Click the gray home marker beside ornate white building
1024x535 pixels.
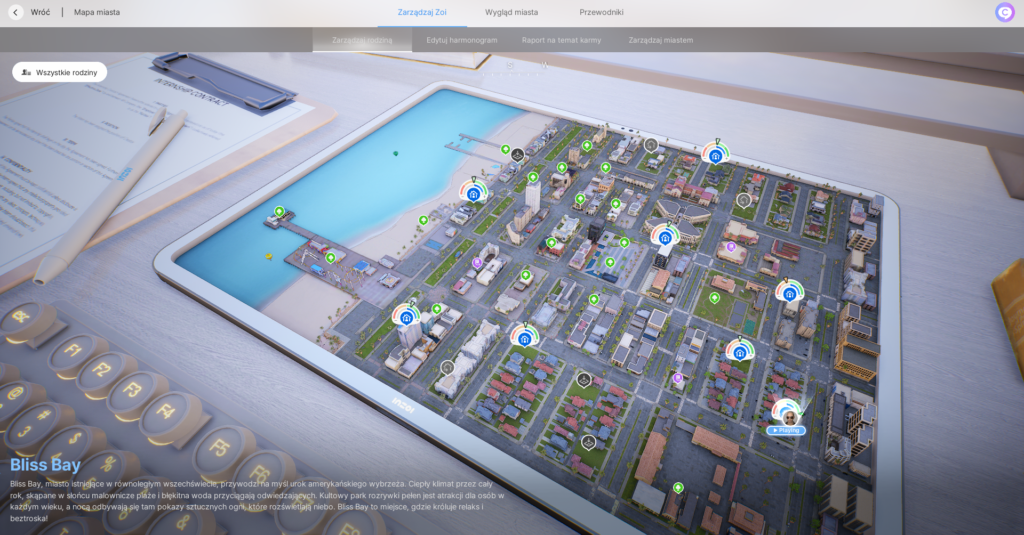tap(447, 368)
